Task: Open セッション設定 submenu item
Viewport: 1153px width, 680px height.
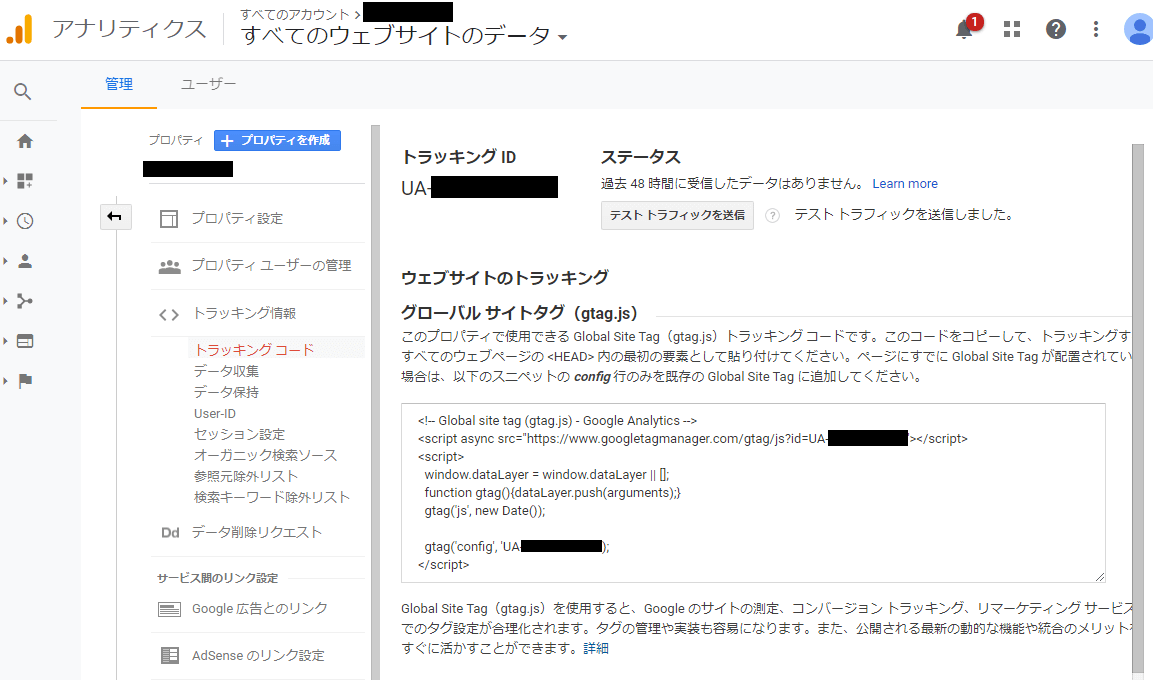Action: click(x=239, y=434)
